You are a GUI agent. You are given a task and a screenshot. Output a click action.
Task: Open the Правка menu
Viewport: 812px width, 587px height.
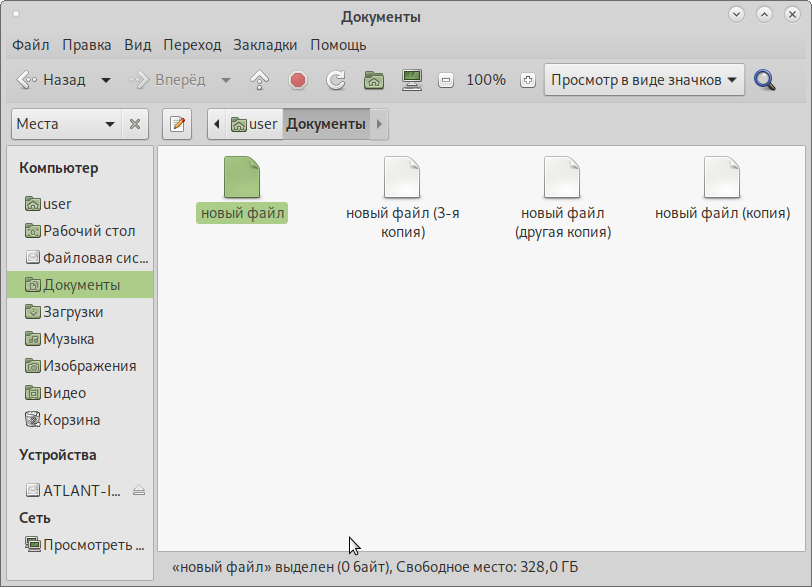pos(87,45)
